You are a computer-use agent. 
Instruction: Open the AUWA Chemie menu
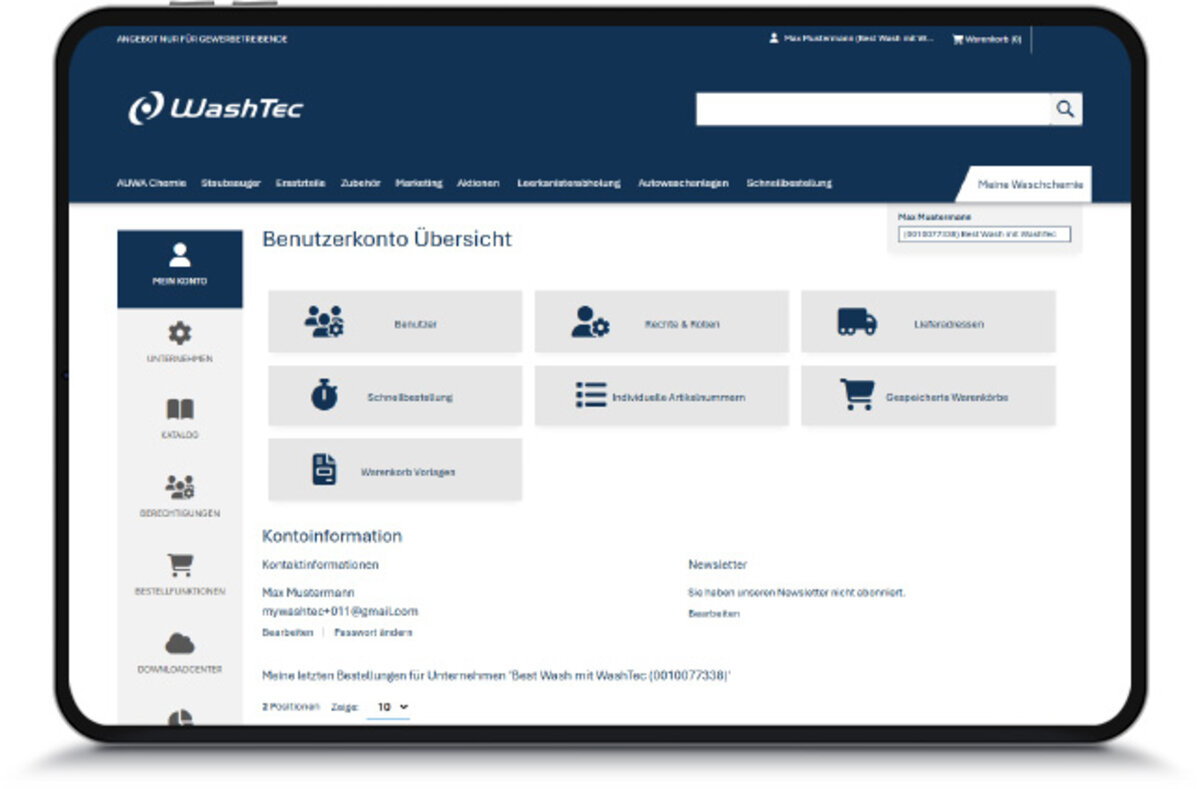click(151, 183)
